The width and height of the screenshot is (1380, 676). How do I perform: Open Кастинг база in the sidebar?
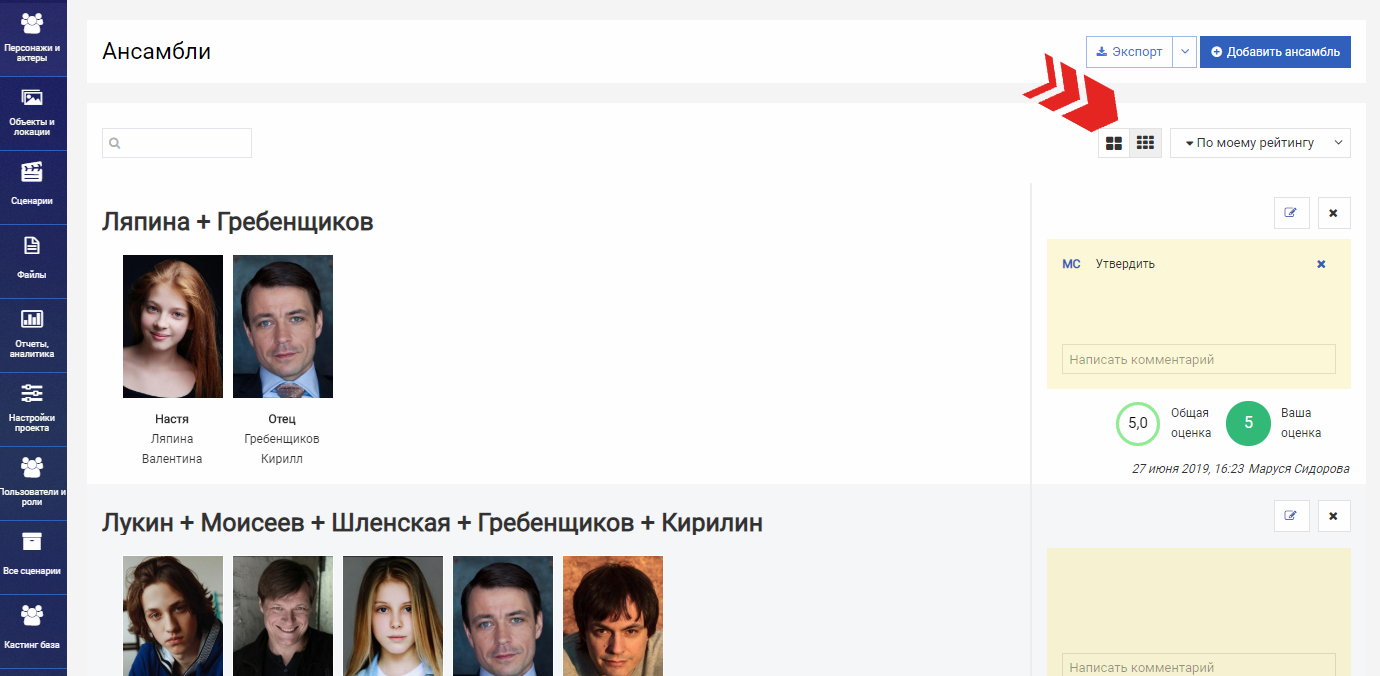coord(33,631)
